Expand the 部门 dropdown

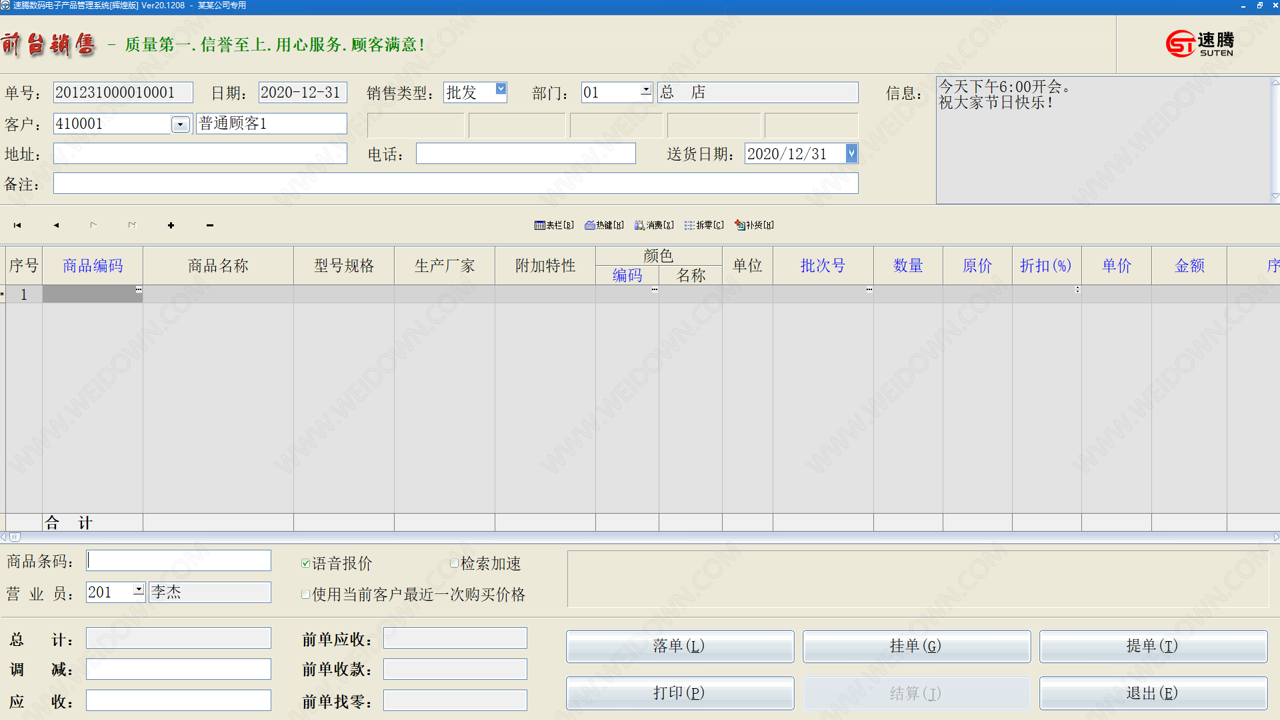[x=646, y=91]
